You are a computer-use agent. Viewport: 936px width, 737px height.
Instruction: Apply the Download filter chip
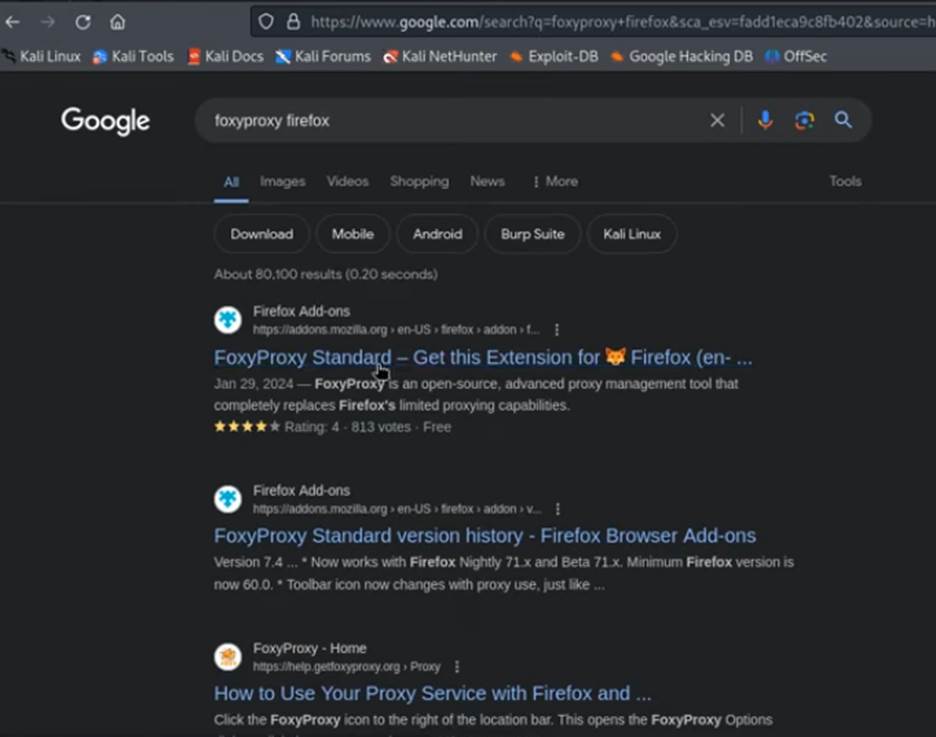coord(261,234)
